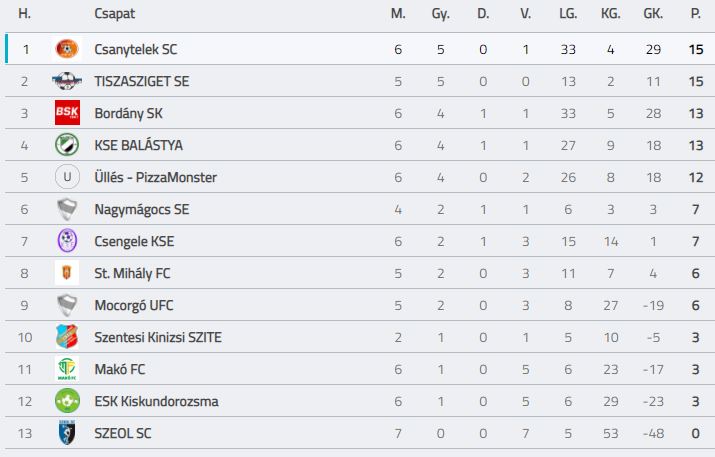The width and height of the screenshot is (715, 457).
Task: Click the KSE BALÁSTYA green crest
Action: pyautogui.click(x=67, y=145)
